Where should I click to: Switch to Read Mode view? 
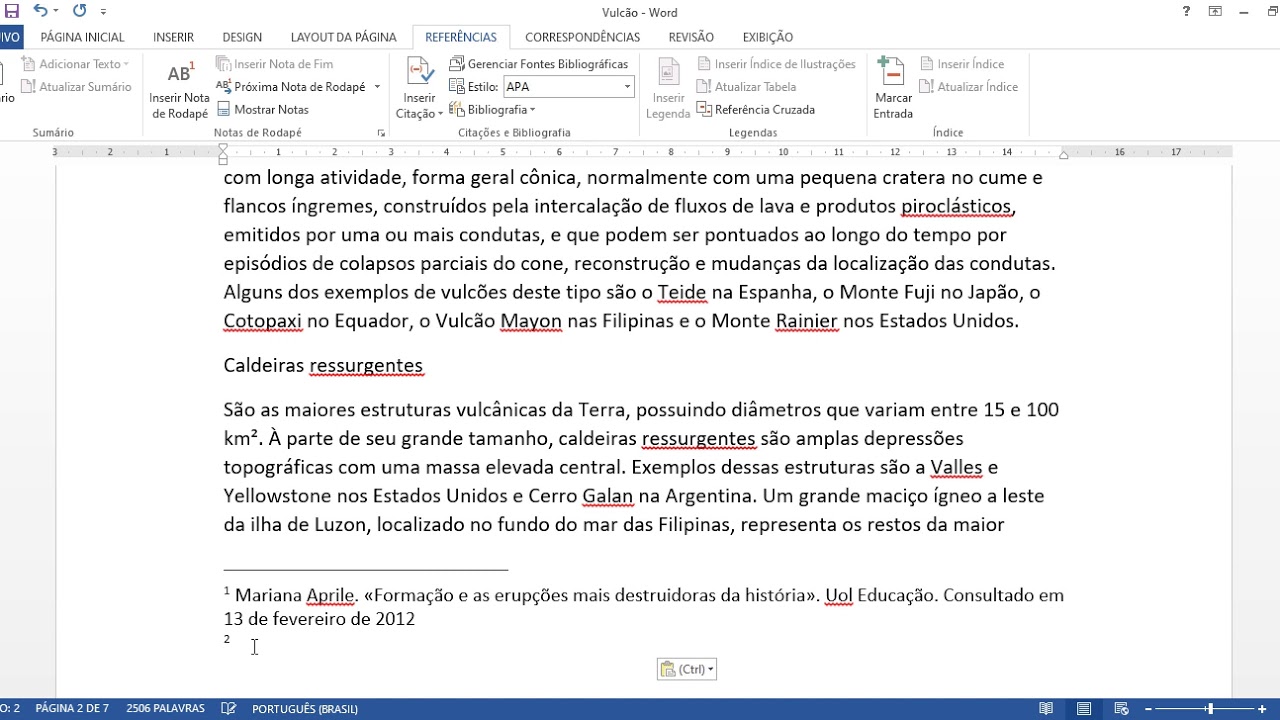(1046, 709)
